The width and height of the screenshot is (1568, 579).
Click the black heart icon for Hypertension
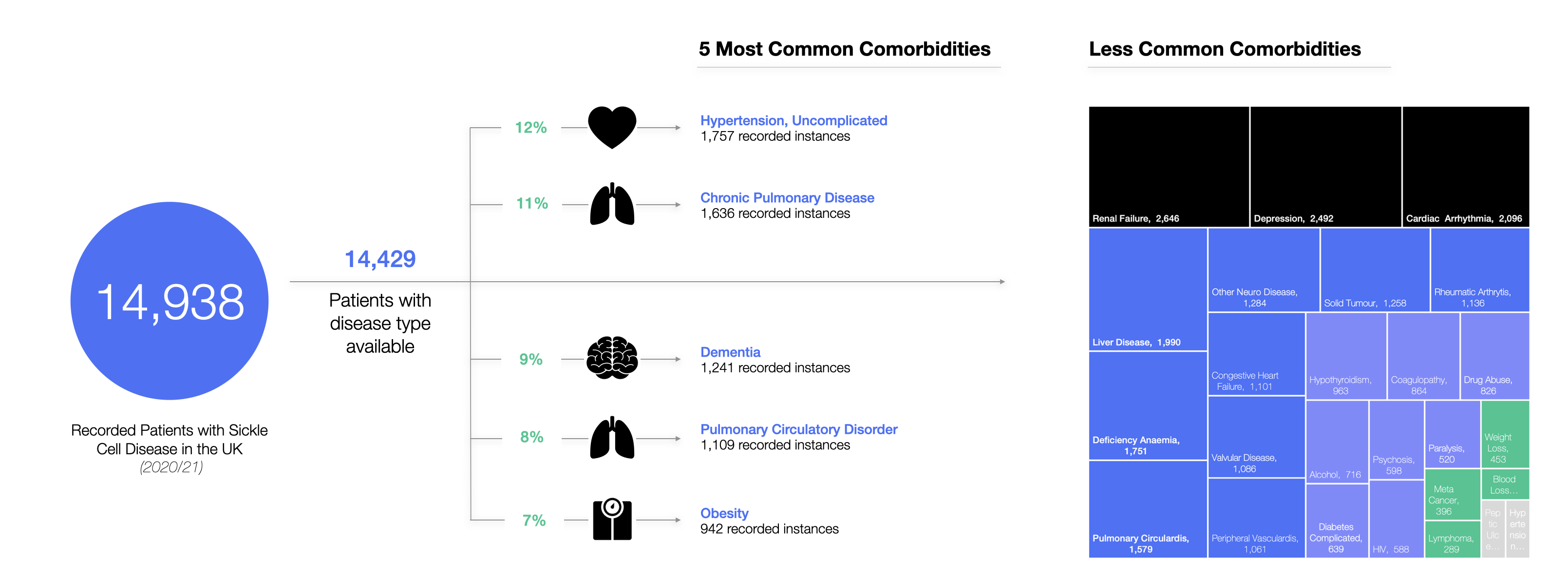coord(612,127)
